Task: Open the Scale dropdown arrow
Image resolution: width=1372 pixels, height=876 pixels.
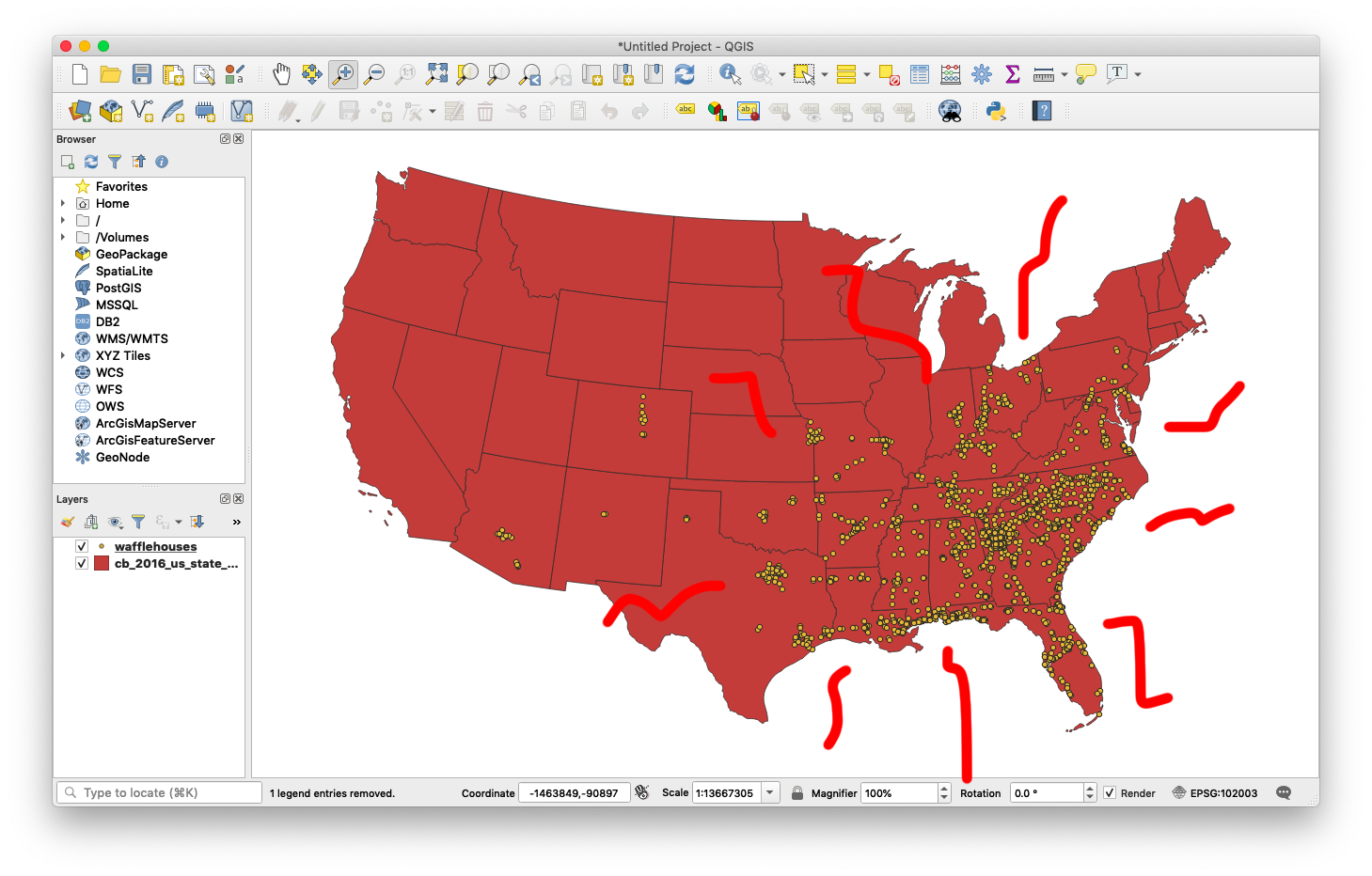Action: point(770,792)
